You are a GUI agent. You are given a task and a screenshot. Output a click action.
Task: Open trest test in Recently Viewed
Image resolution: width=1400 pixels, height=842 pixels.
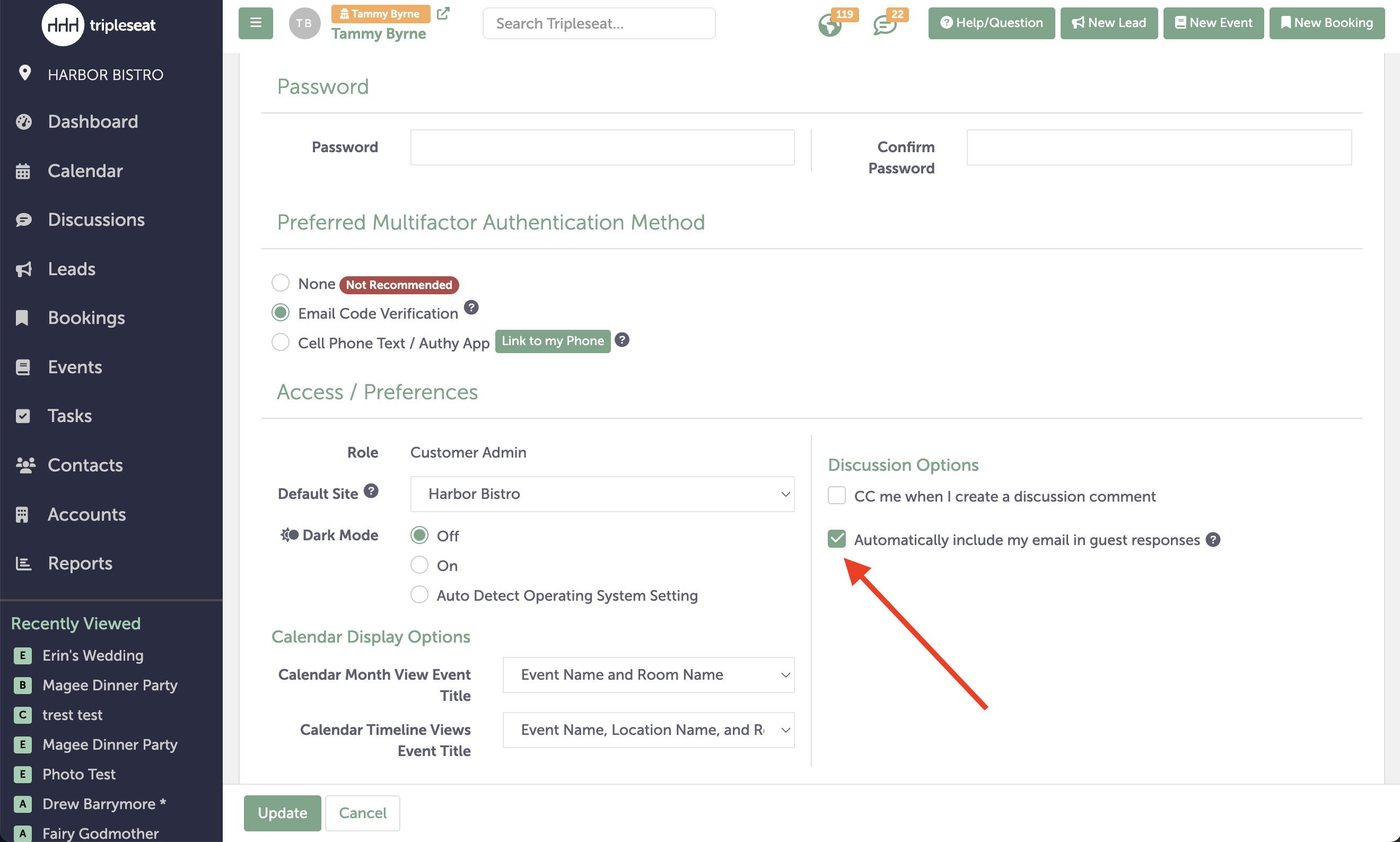tap(73, 715)
